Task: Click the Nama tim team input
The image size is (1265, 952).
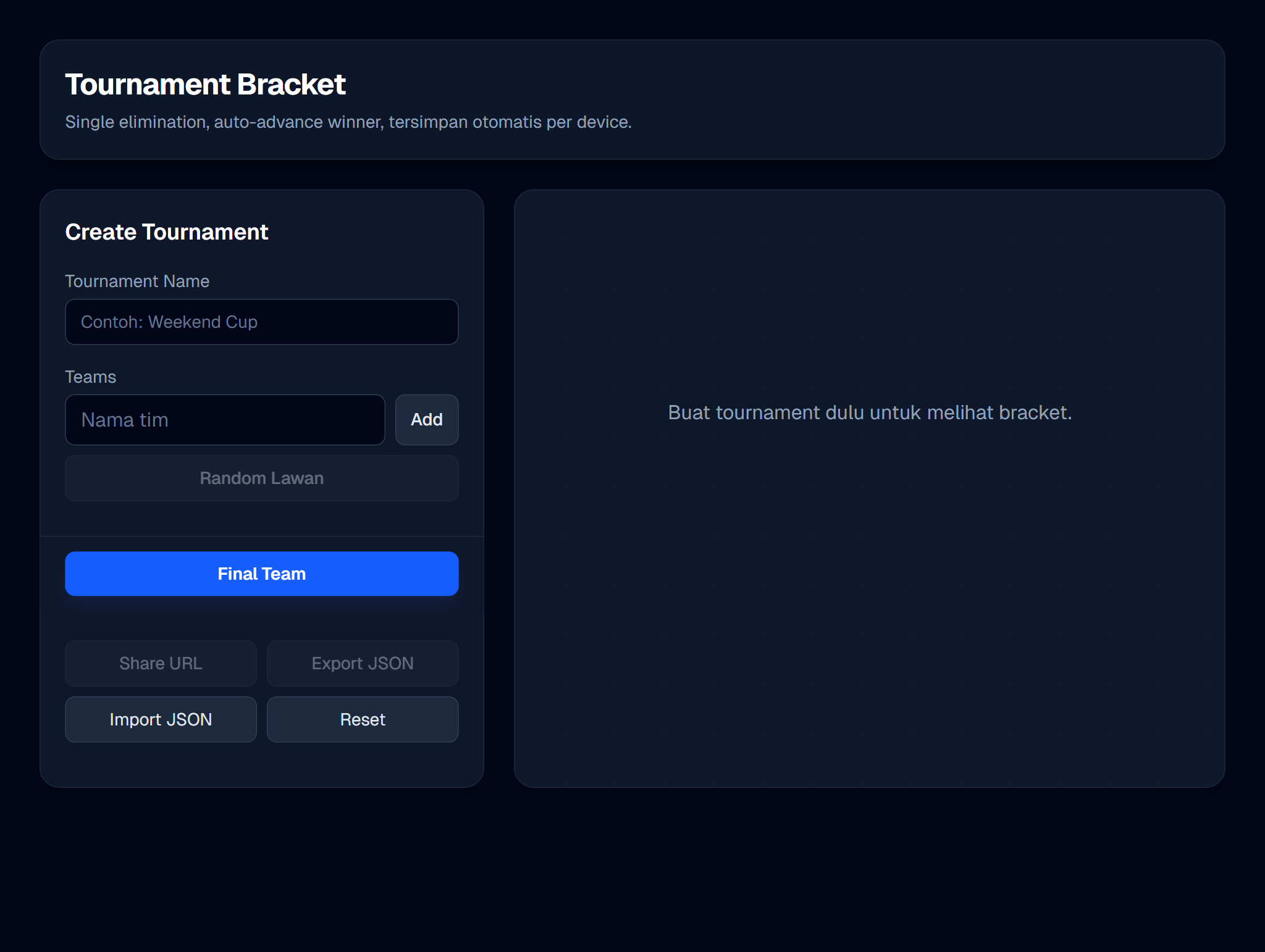Action: point(225,420)
